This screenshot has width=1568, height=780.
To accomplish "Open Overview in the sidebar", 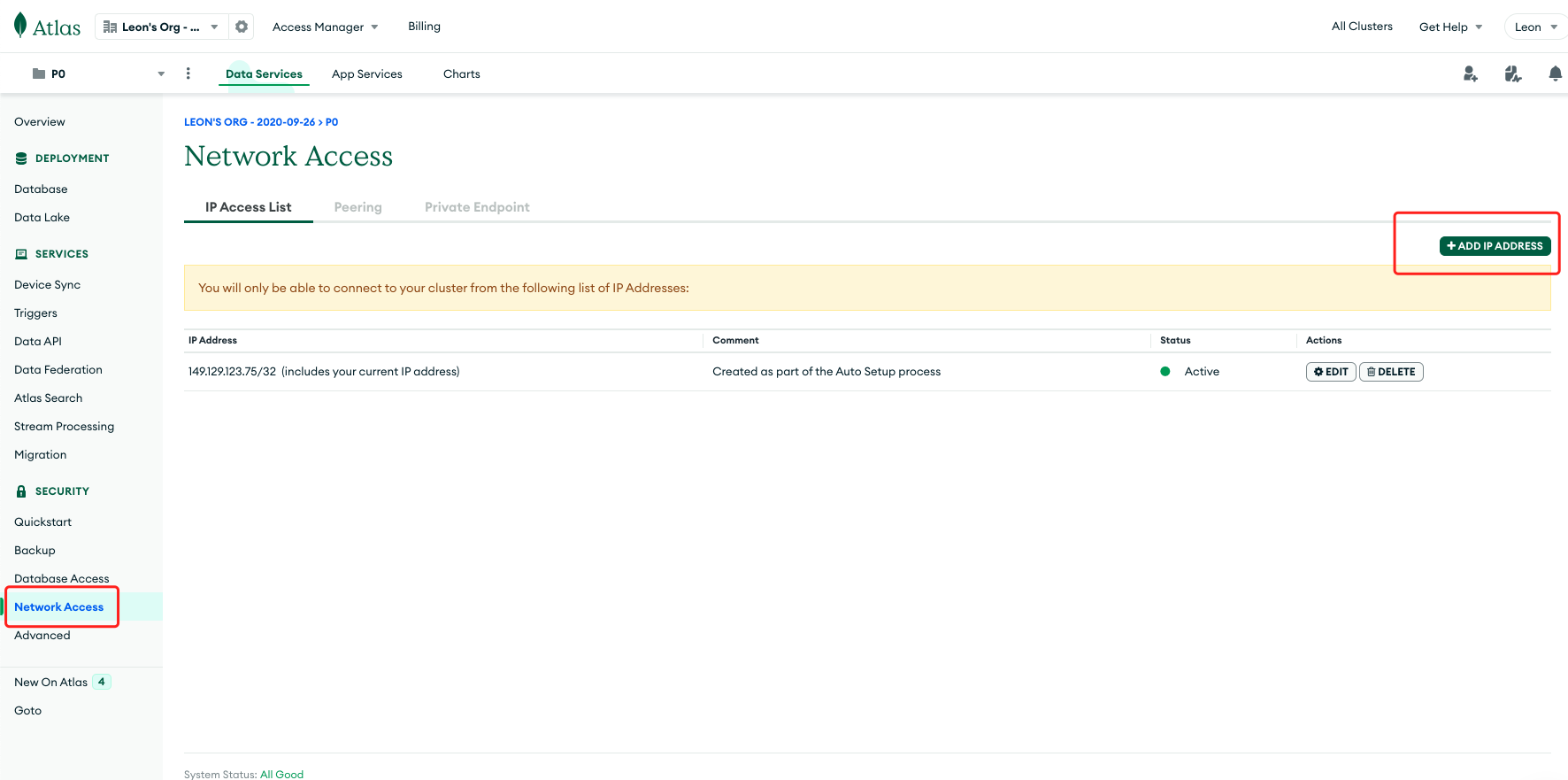I will [x=40, y=122].
